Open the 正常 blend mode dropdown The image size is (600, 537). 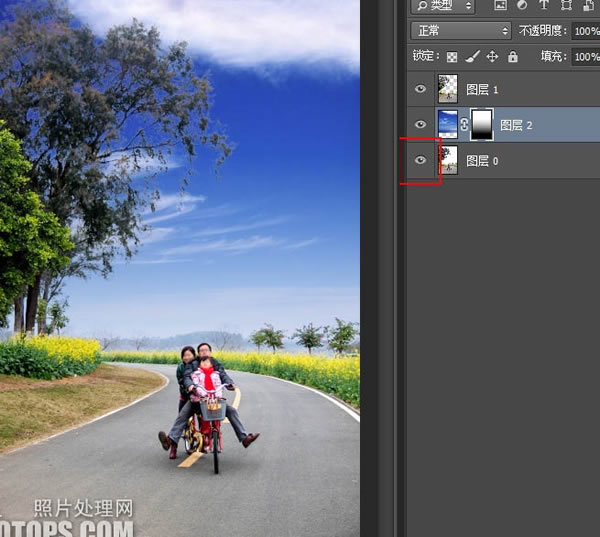tap(461, 31)
